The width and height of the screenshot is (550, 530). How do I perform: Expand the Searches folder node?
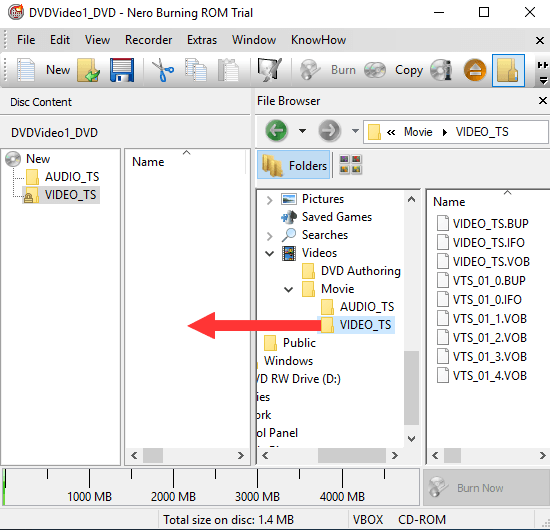coord(269,236)
